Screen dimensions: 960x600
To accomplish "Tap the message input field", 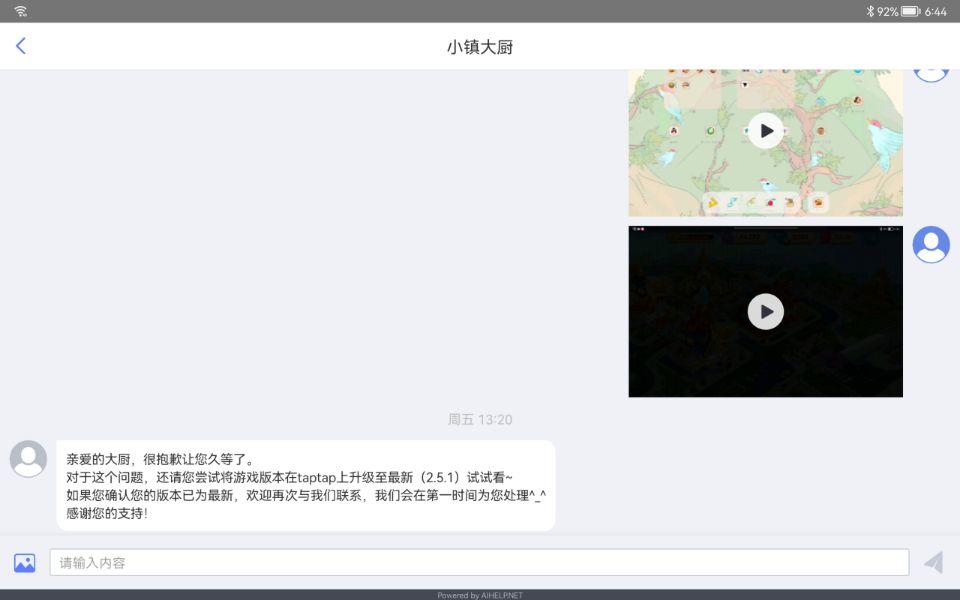I will coord(479,563).
